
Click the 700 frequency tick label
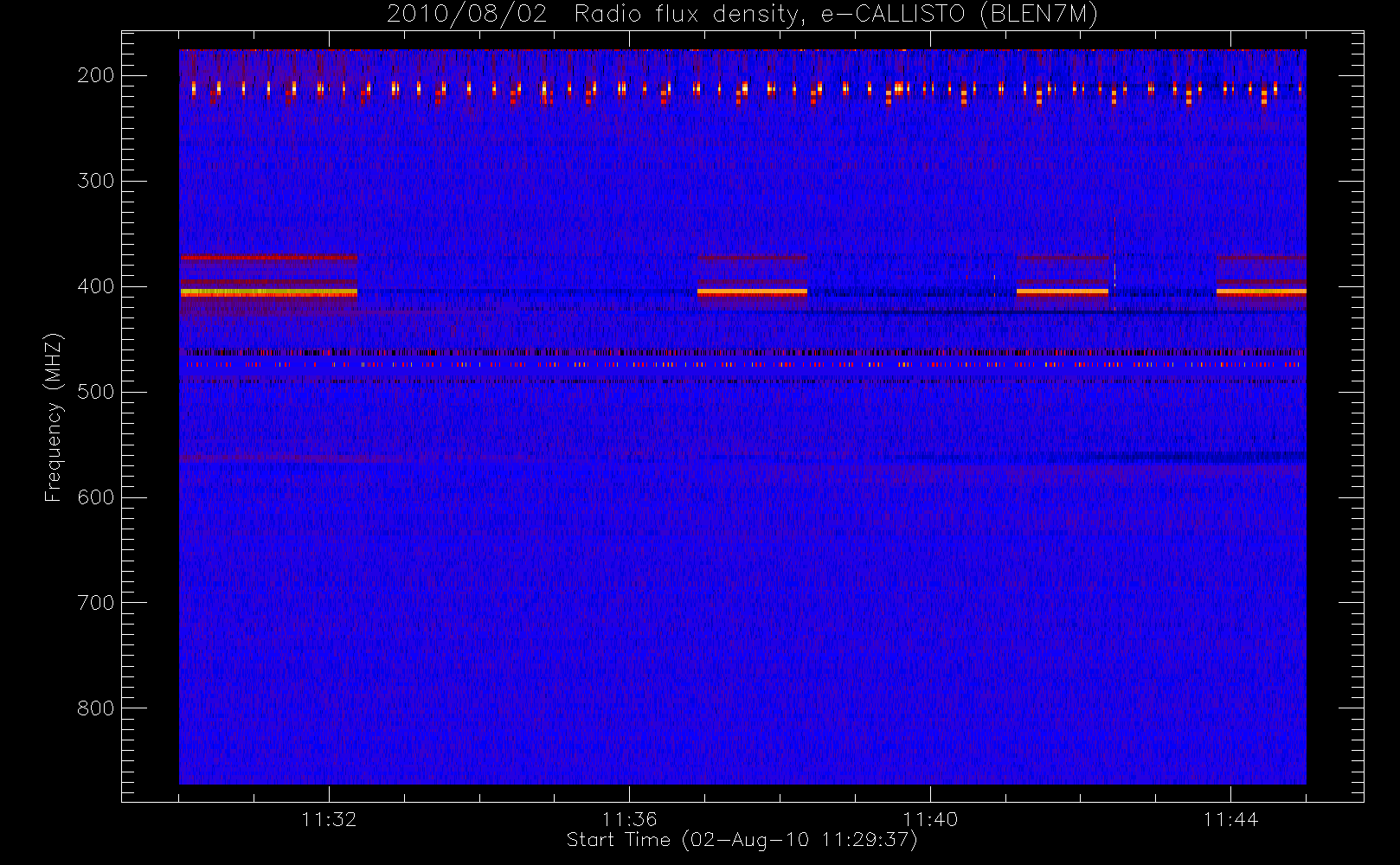[96, 603]
